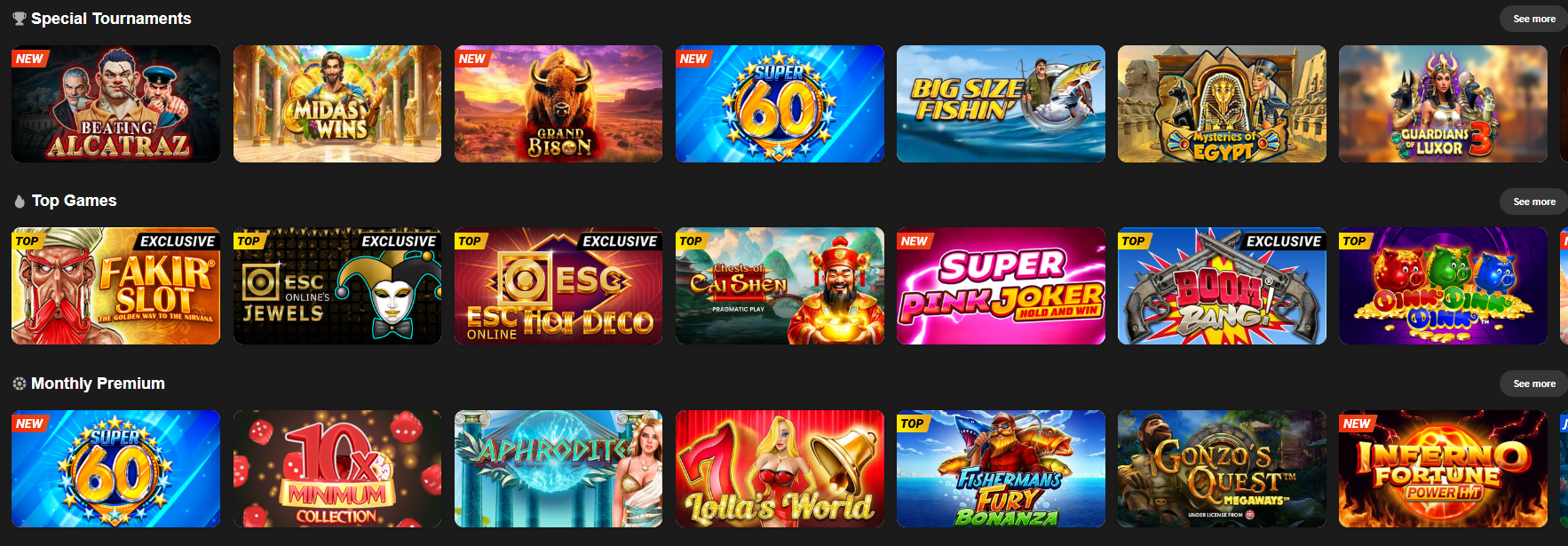This screenshot has width=1568, height=546.
Task: Play Inferno Fortune Power Hit game
Action: pyautogui.click(x=1443, y=469)
